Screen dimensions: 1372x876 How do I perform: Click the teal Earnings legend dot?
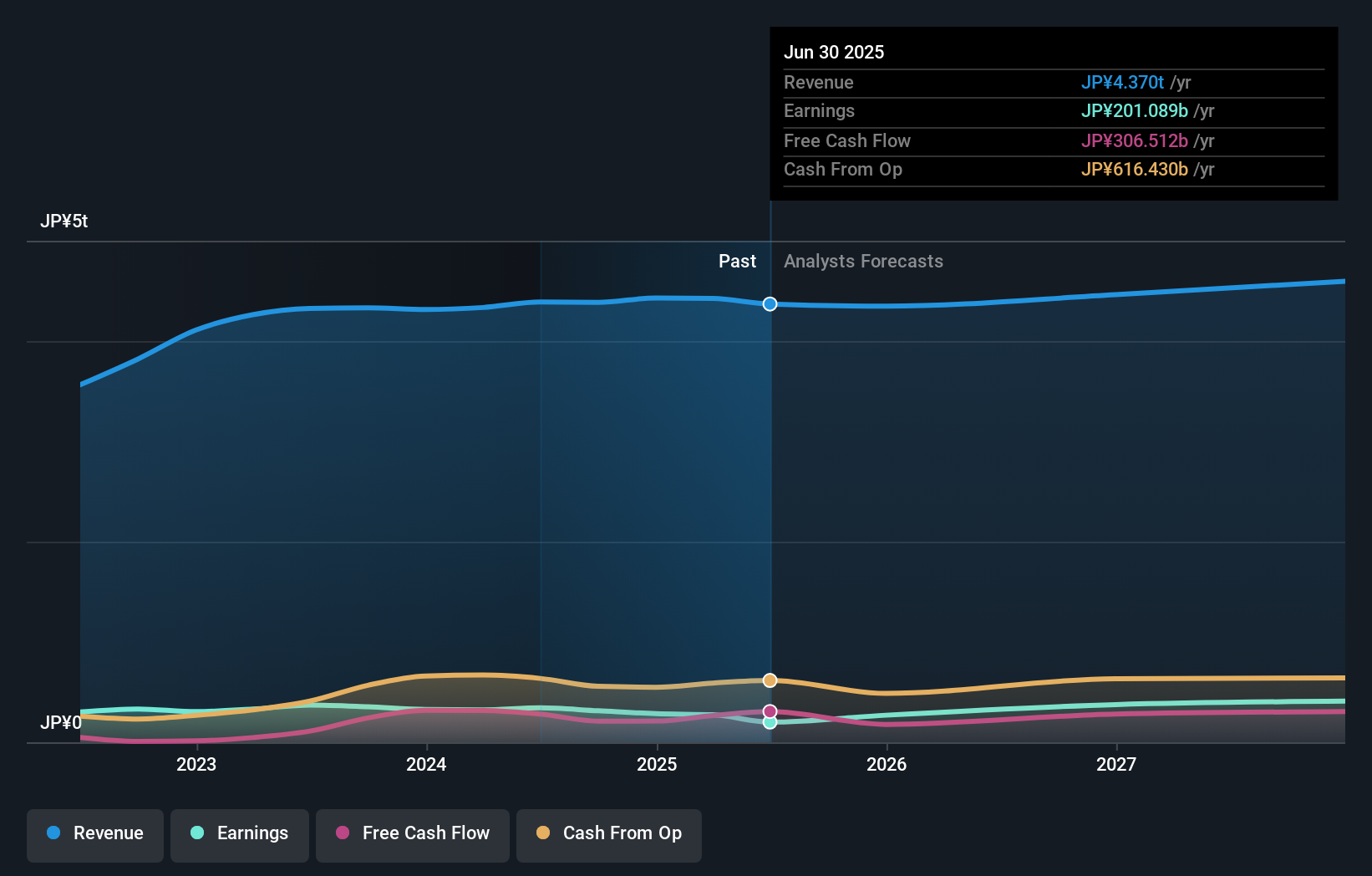coord(196,833)
